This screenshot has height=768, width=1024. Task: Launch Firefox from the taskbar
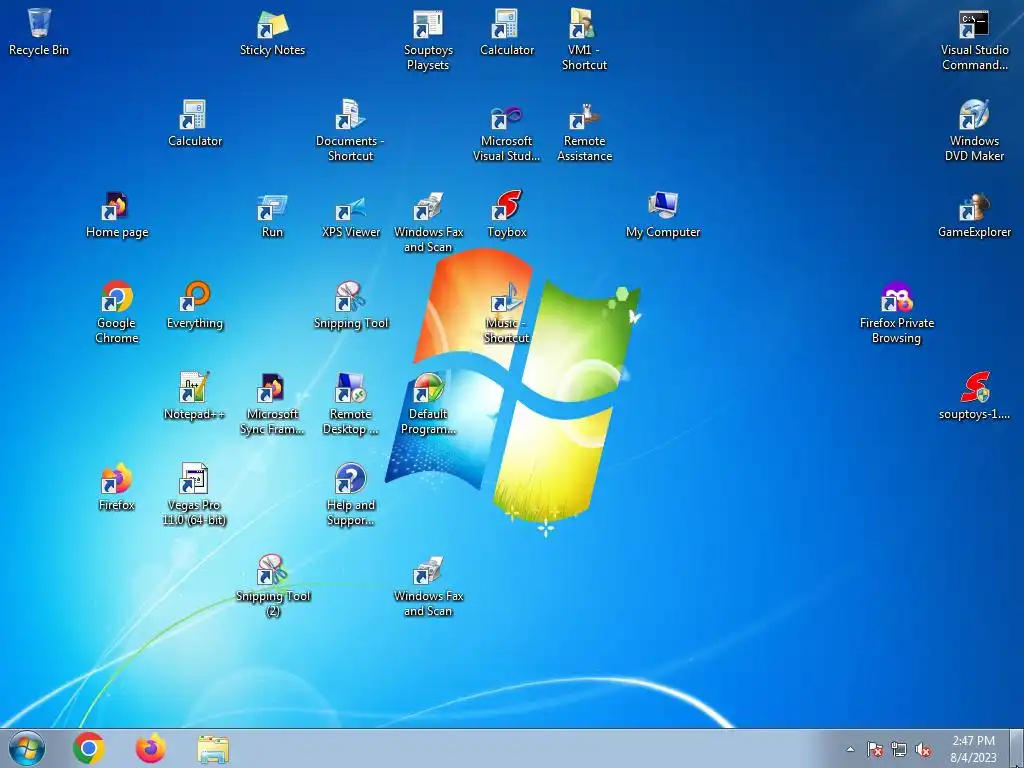pos(151,748)
